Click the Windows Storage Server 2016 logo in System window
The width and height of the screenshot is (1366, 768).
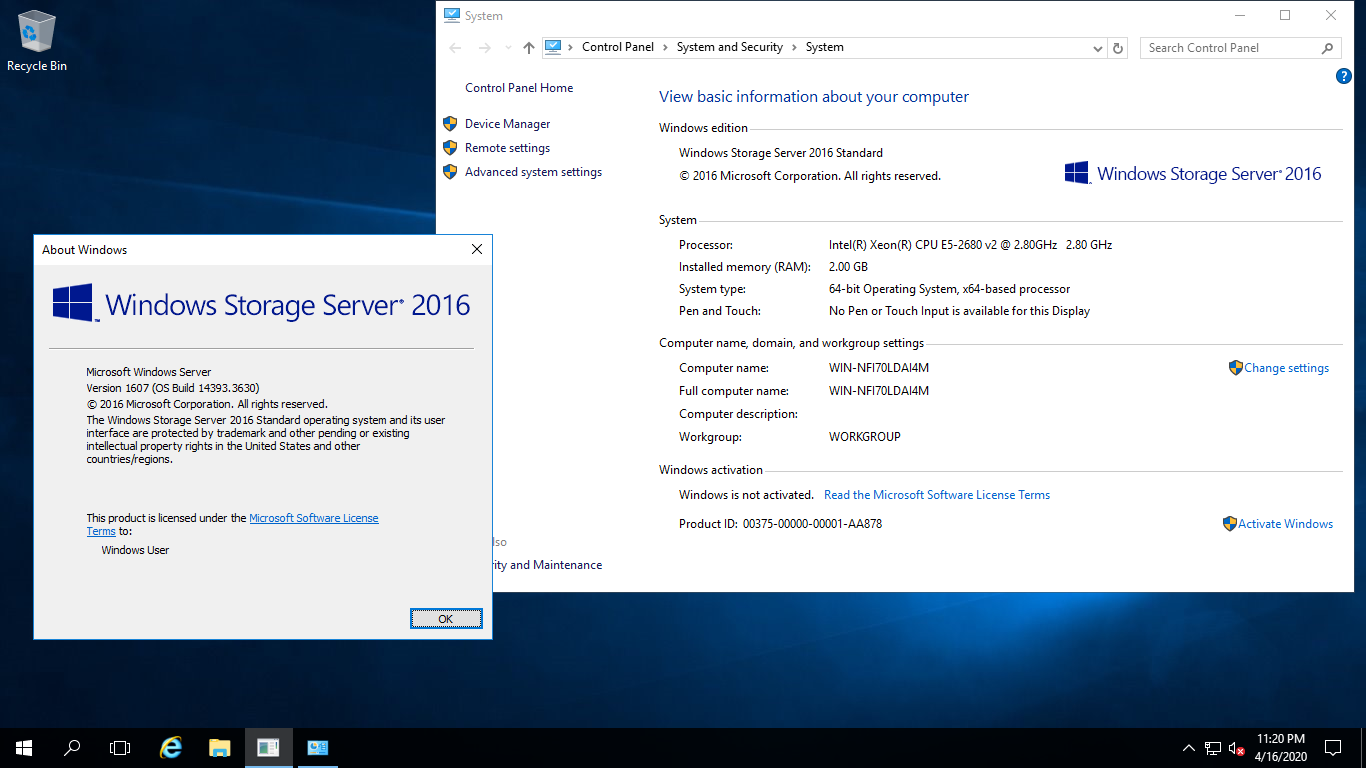point(1193,173)
